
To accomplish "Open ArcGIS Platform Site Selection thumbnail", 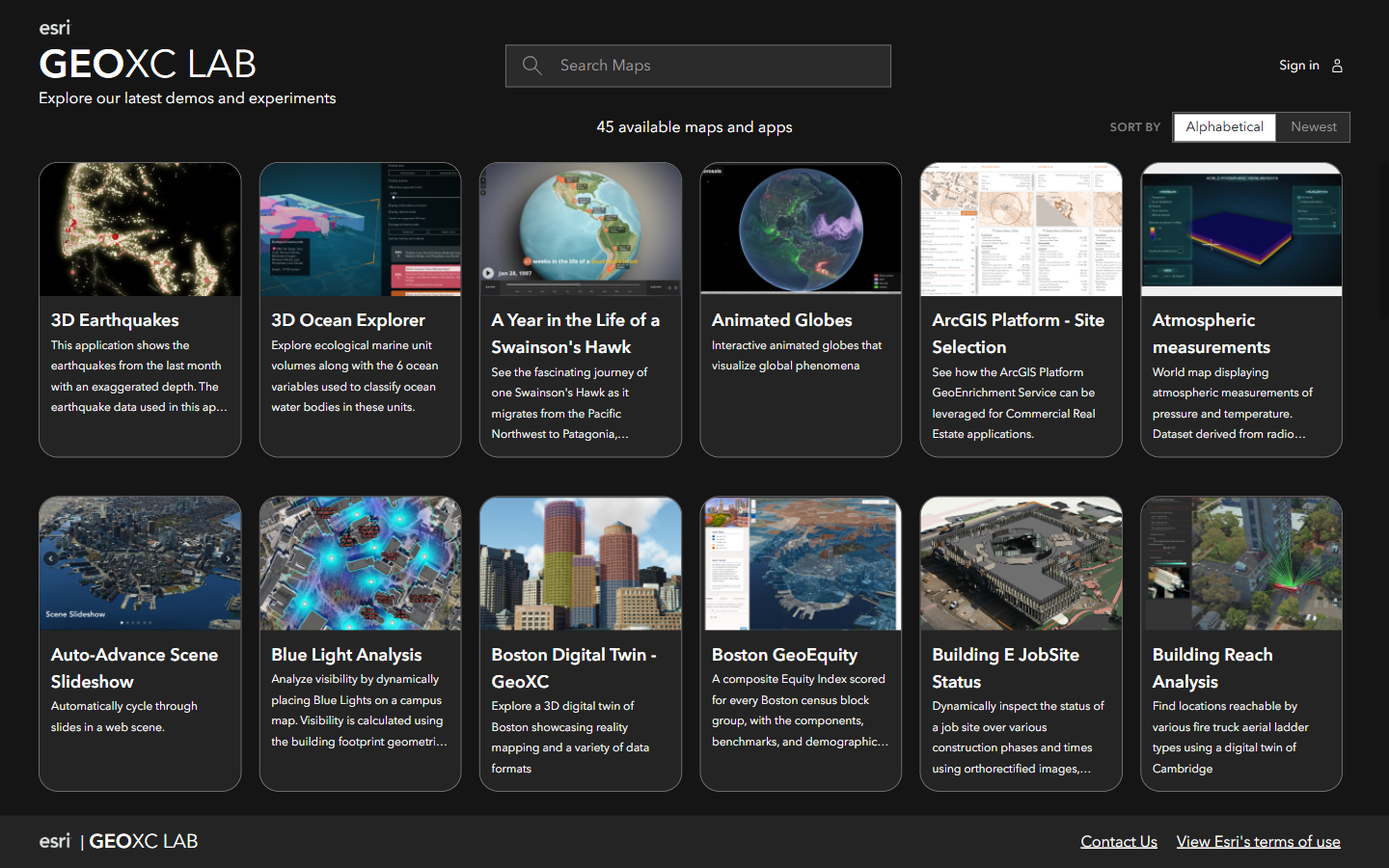I will [1021, 230].
